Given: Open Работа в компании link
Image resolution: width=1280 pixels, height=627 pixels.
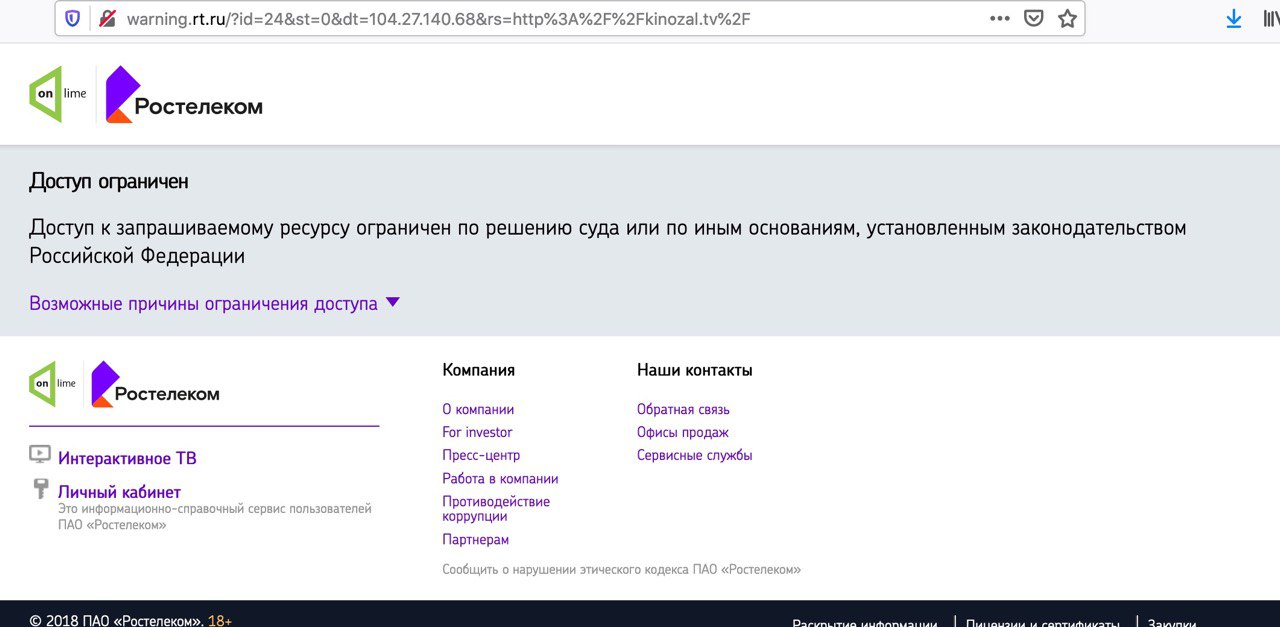Looking at the screenshot, I should [500, 479].
